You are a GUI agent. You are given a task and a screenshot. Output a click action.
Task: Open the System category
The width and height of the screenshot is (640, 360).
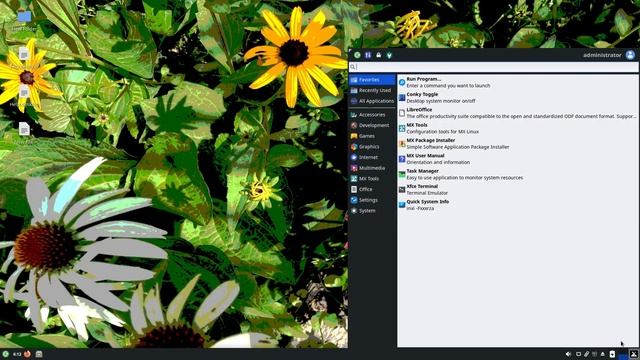coord(372,211)
